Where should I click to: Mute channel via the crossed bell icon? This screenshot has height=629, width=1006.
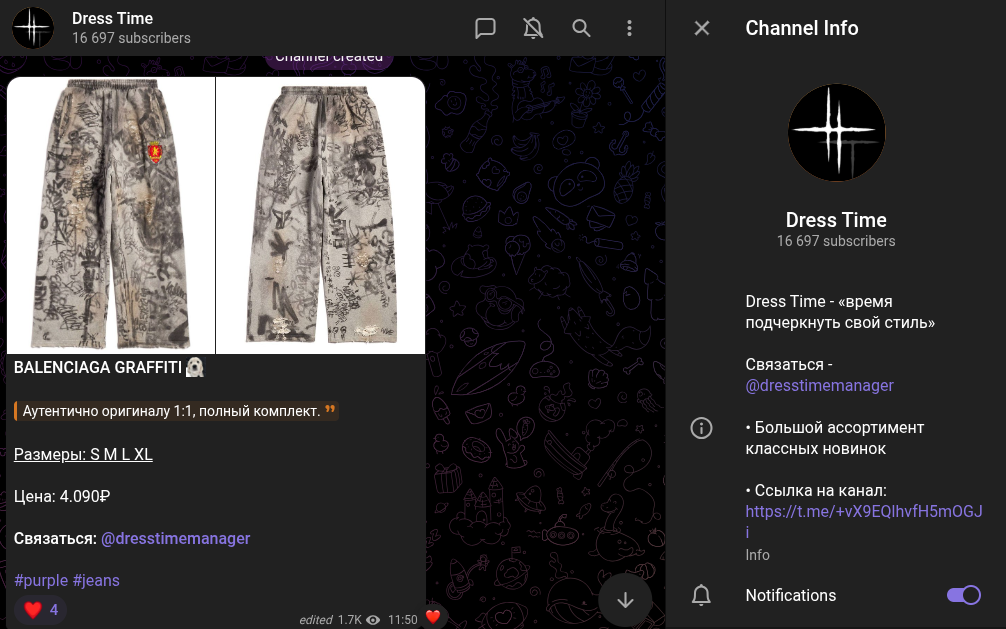coord(533,28)
